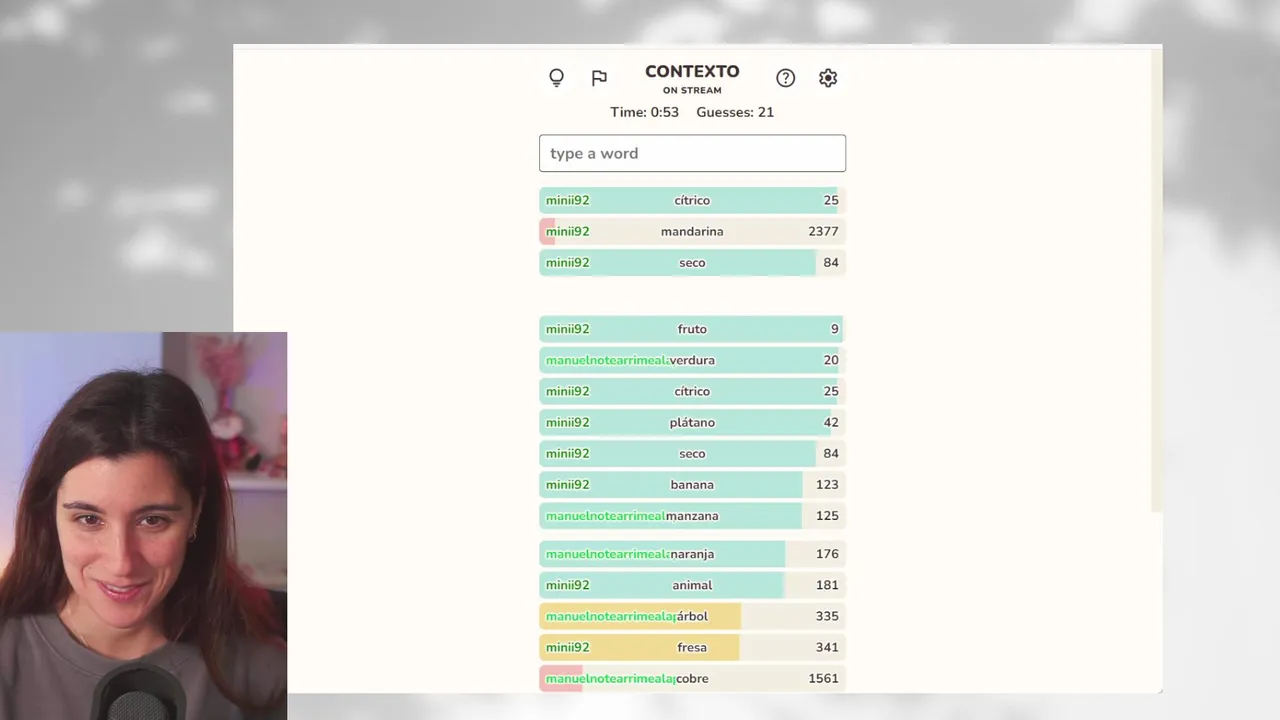The image size is (1280, 720).
Task: Select the 'cobre' guess row
Action: pyautogui.click(x=692, y=678)
